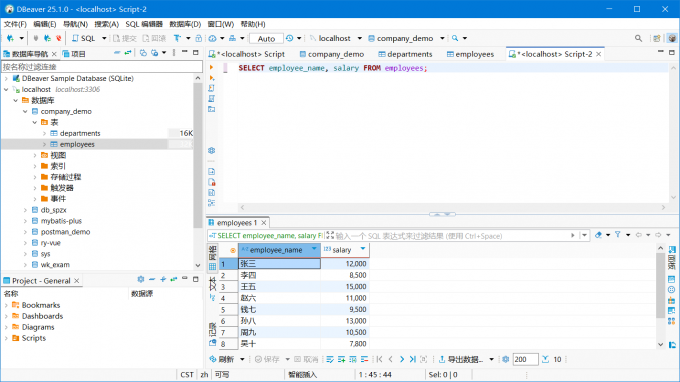
Task: Select the mybatis-plus database
Action: click(x=61, y=221)
